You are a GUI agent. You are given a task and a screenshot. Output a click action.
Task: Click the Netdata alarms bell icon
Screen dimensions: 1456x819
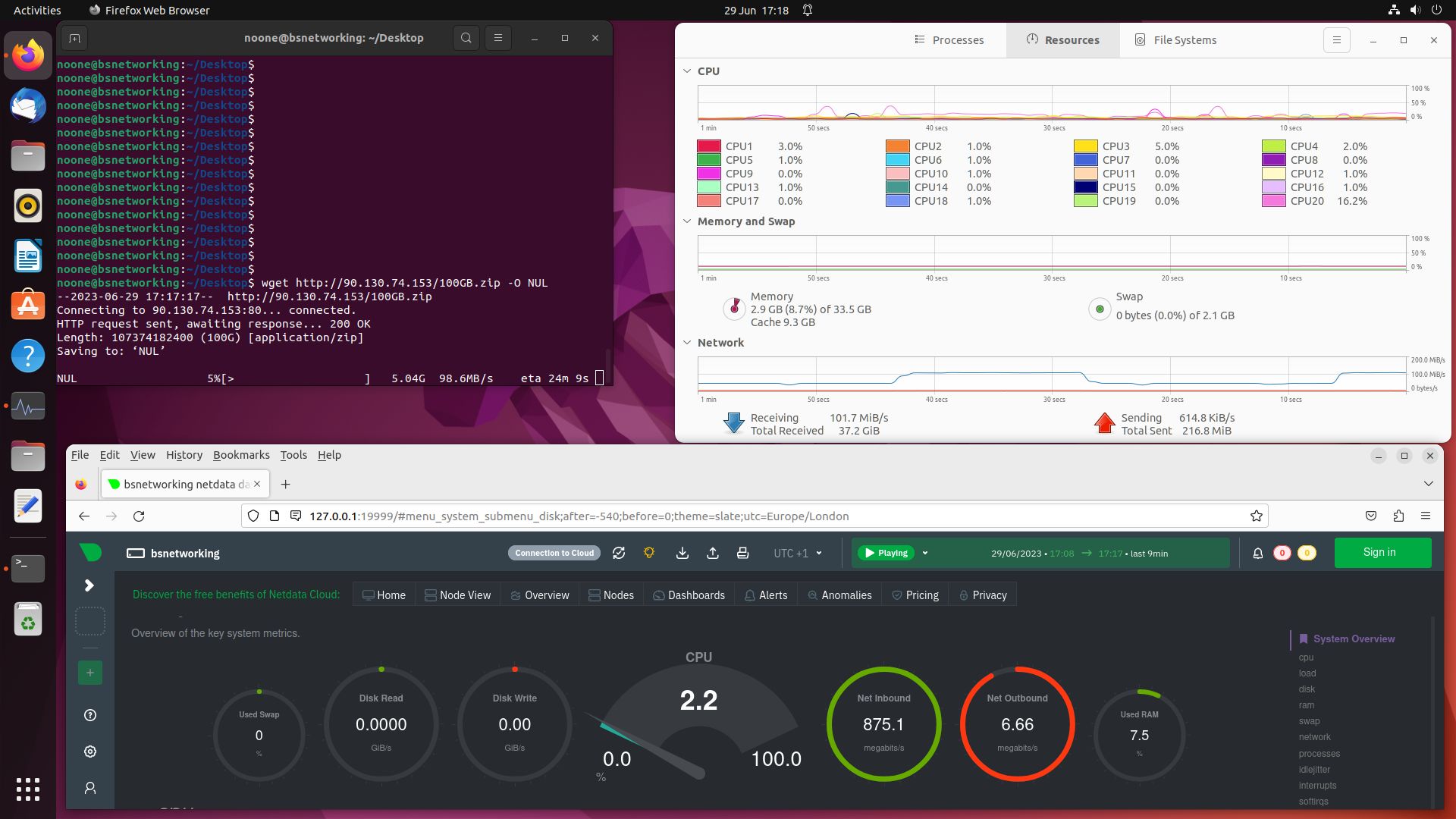click(x=1258, y=554)
